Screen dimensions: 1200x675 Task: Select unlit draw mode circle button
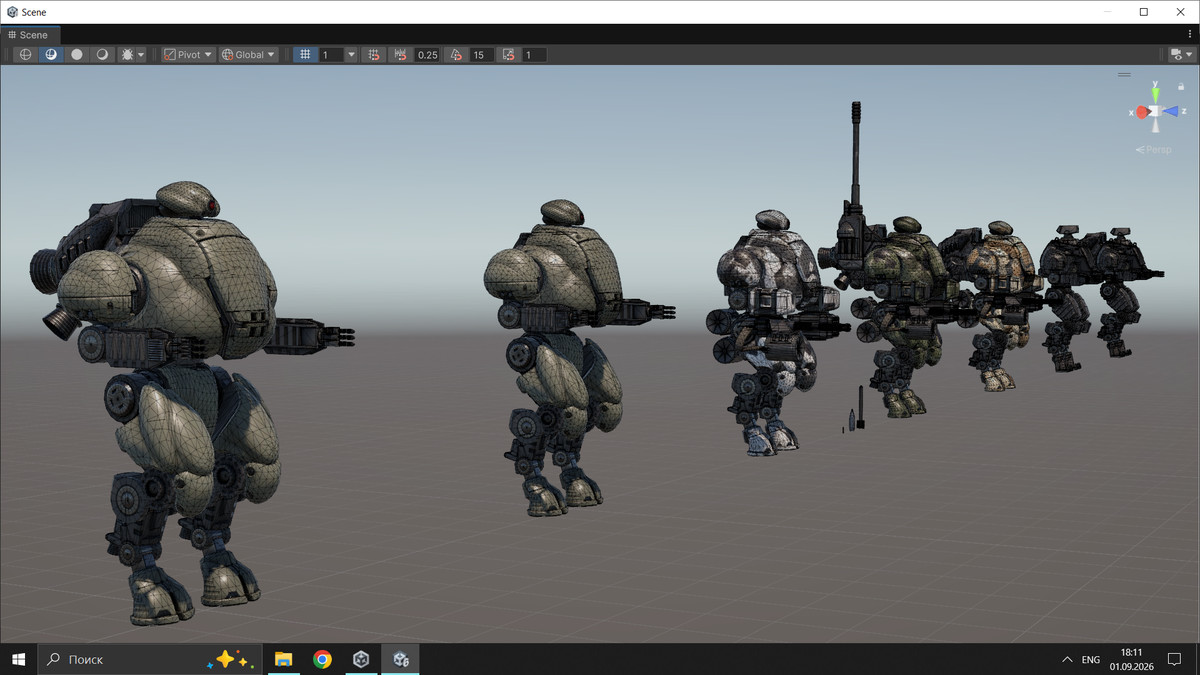[77, 55]
